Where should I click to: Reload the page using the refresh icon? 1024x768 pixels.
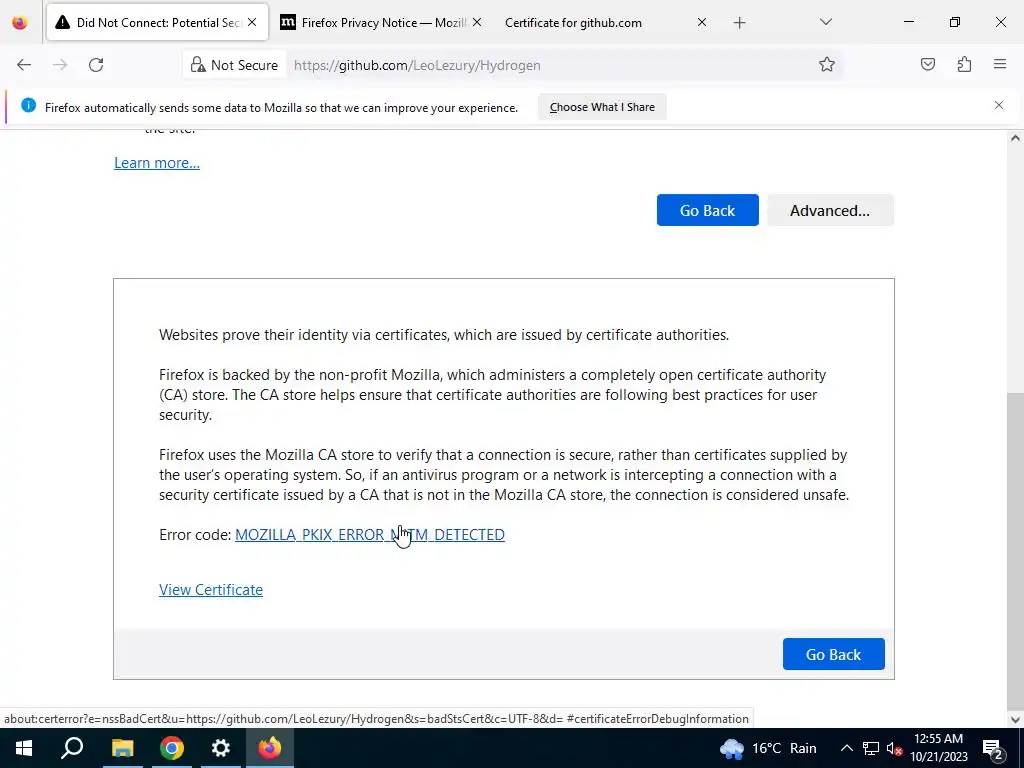[96, 65]
